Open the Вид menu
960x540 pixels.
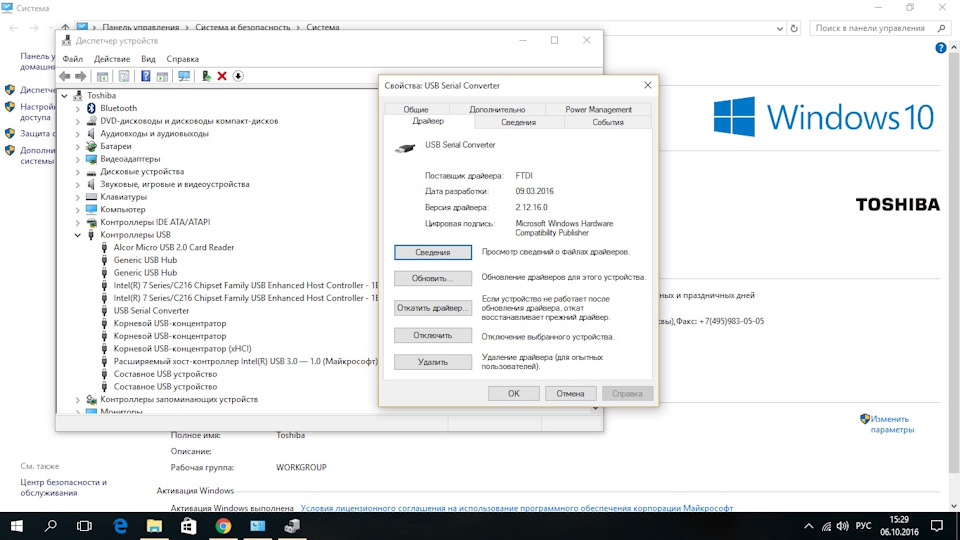tap(148, 59)
